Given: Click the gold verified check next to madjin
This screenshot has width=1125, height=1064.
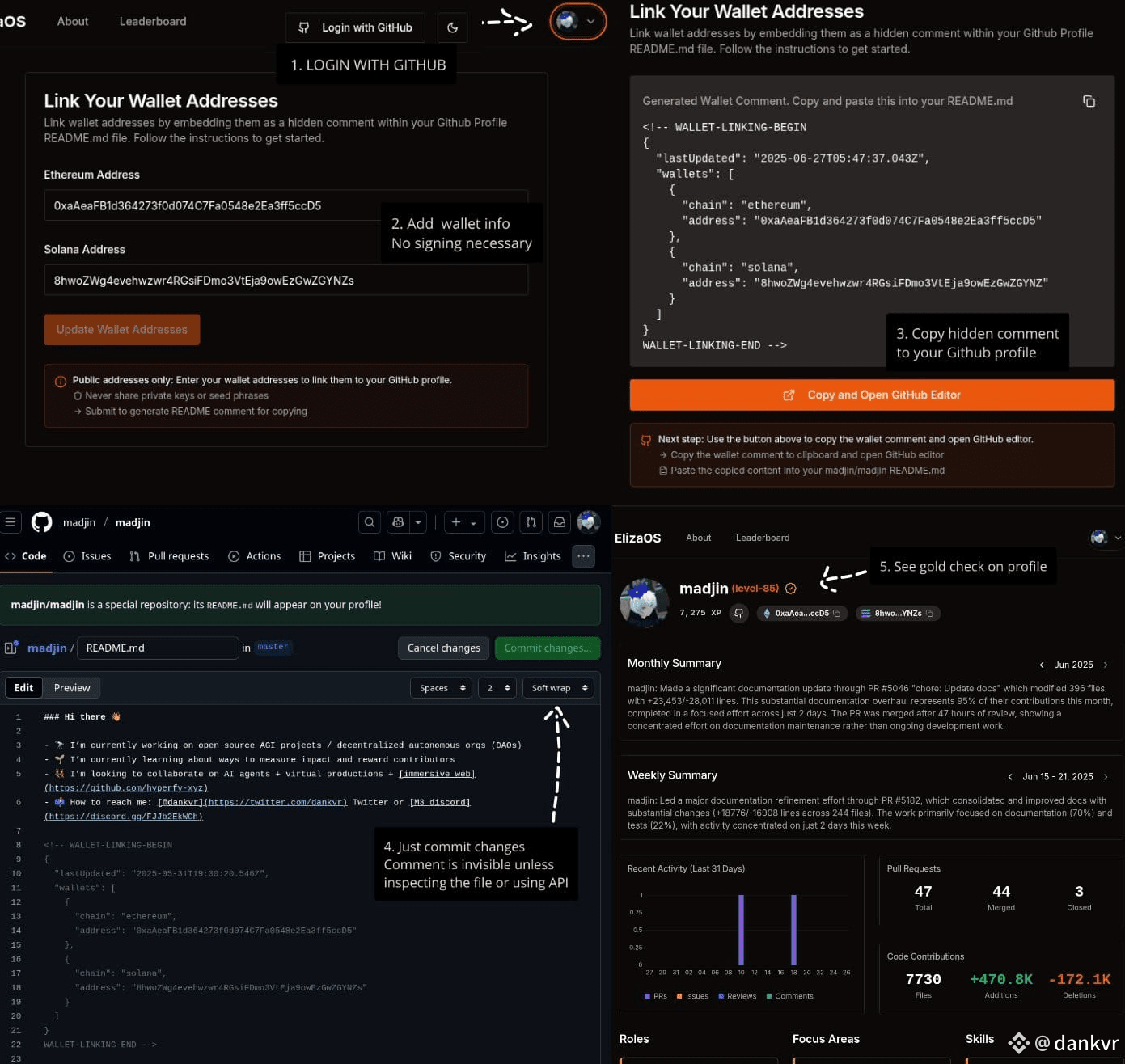Looking at the screenshot, I should [791, 589].
